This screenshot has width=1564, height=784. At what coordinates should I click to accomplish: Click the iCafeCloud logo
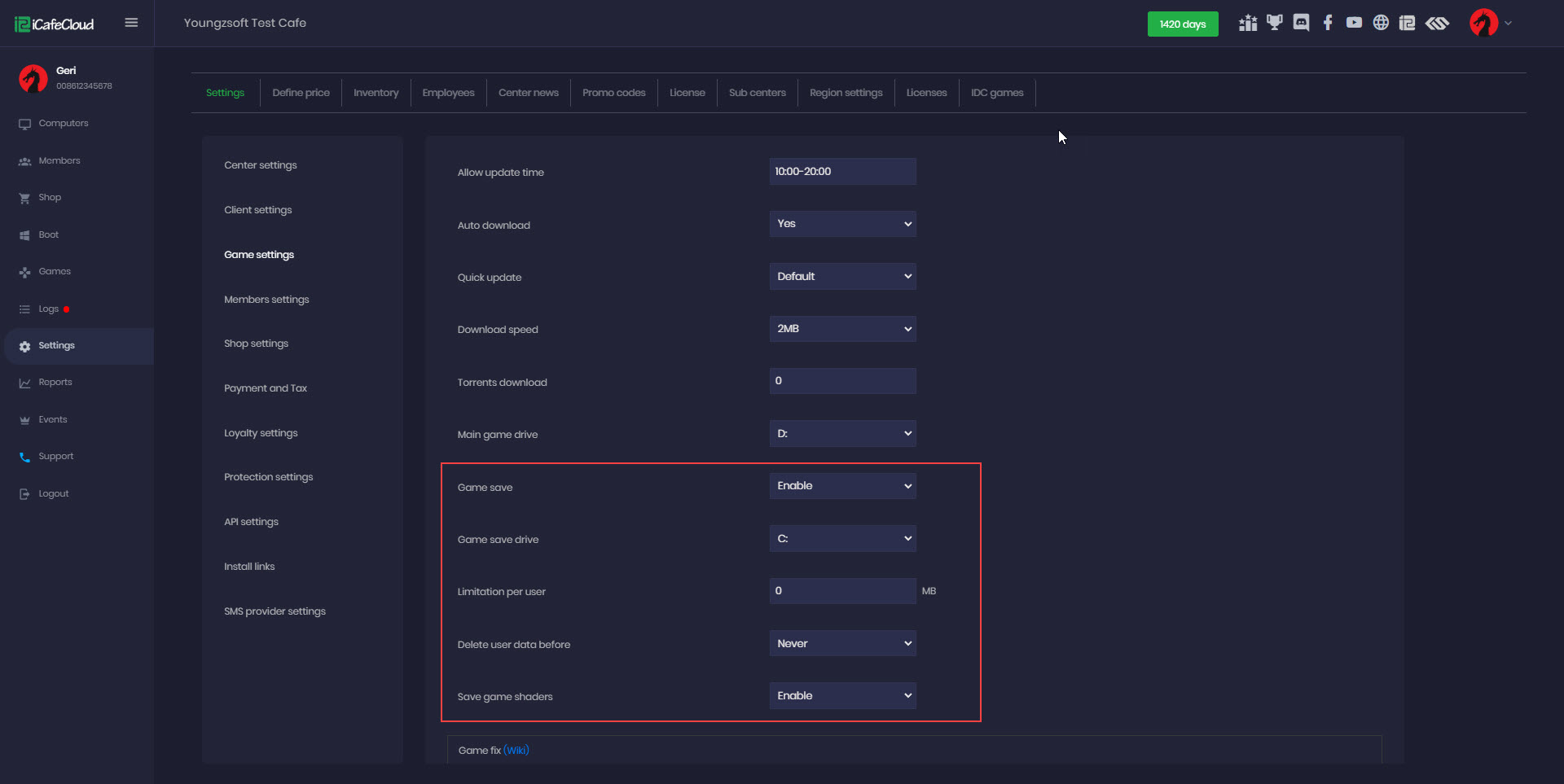click(55, 24)
